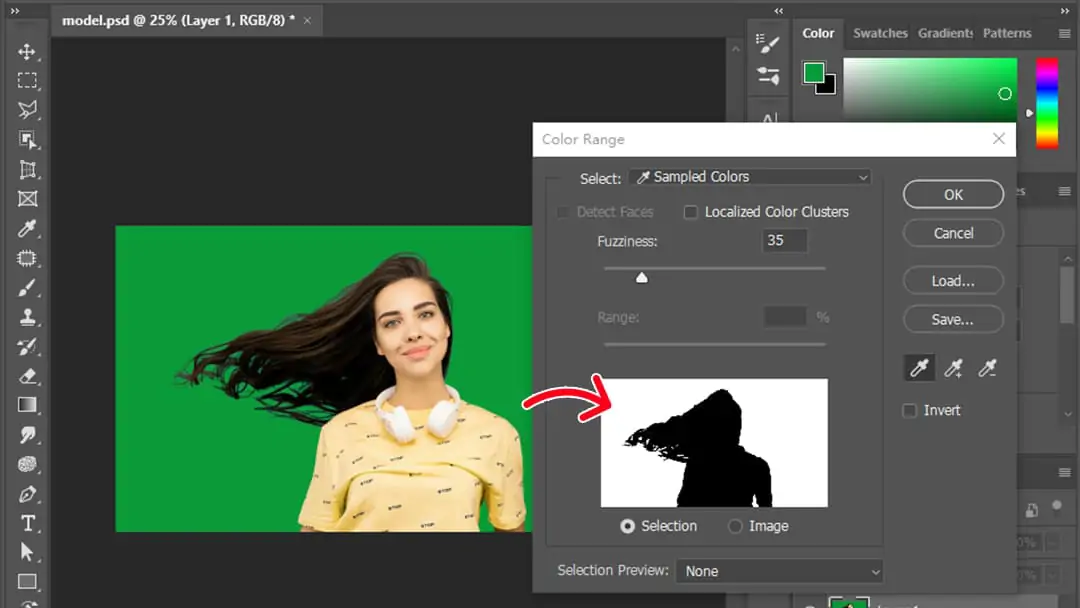1080x608 pixels.
Task: Choose the Subtract from Sample eyedropper
Action: (x=988, y=368)
